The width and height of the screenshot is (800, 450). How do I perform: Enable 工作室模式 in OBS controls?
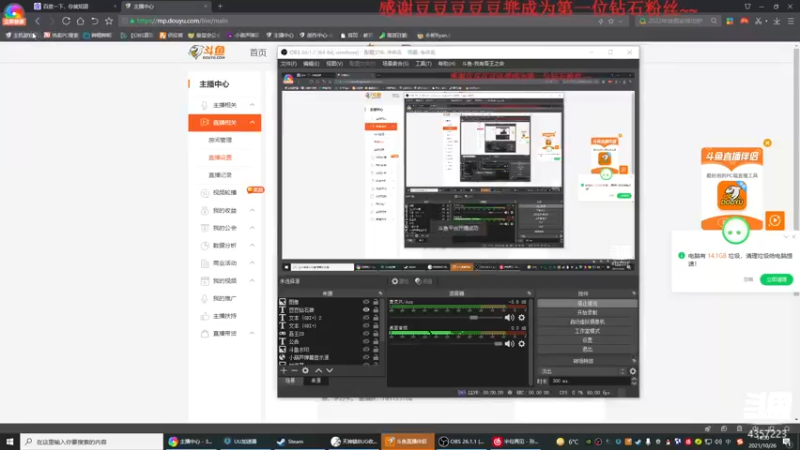pos(587,331)
